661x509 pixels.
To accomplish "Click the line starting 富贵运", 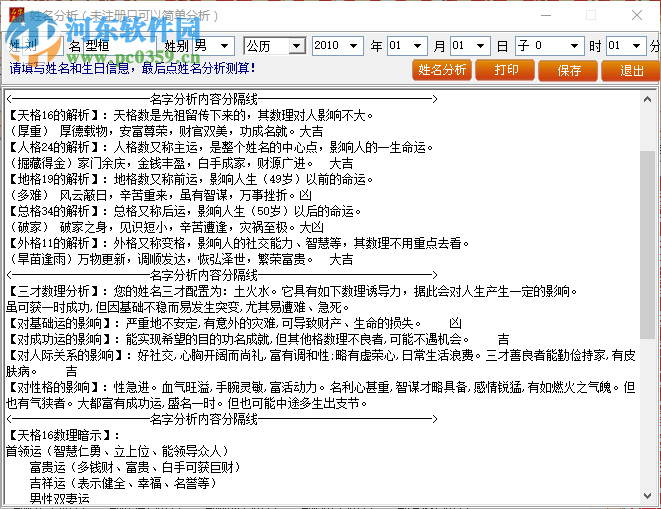I will point(135,467).
